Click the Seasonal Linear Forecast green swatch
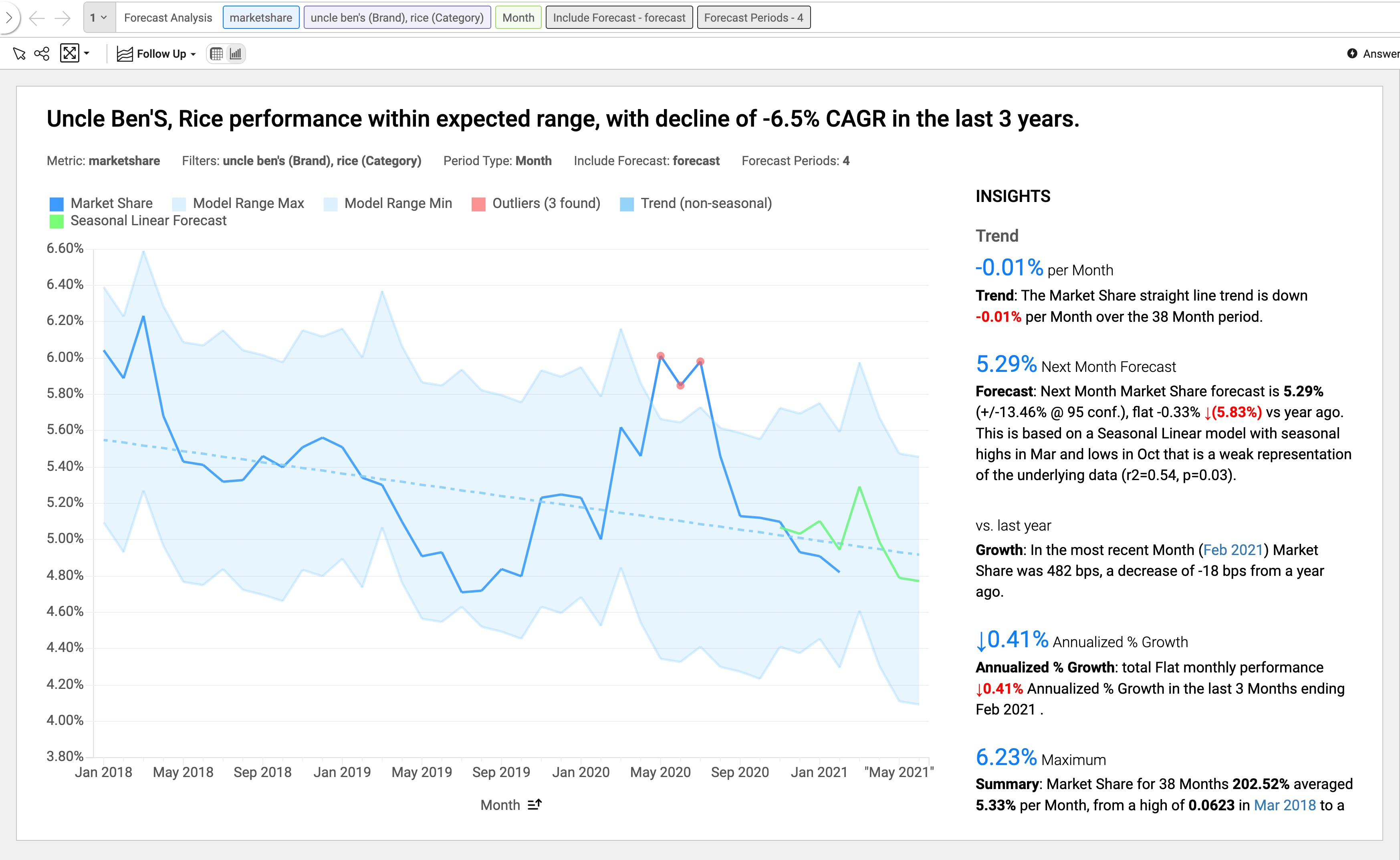Image resolution: width=1400 pixels, height=860 pixels. point(57,221)
